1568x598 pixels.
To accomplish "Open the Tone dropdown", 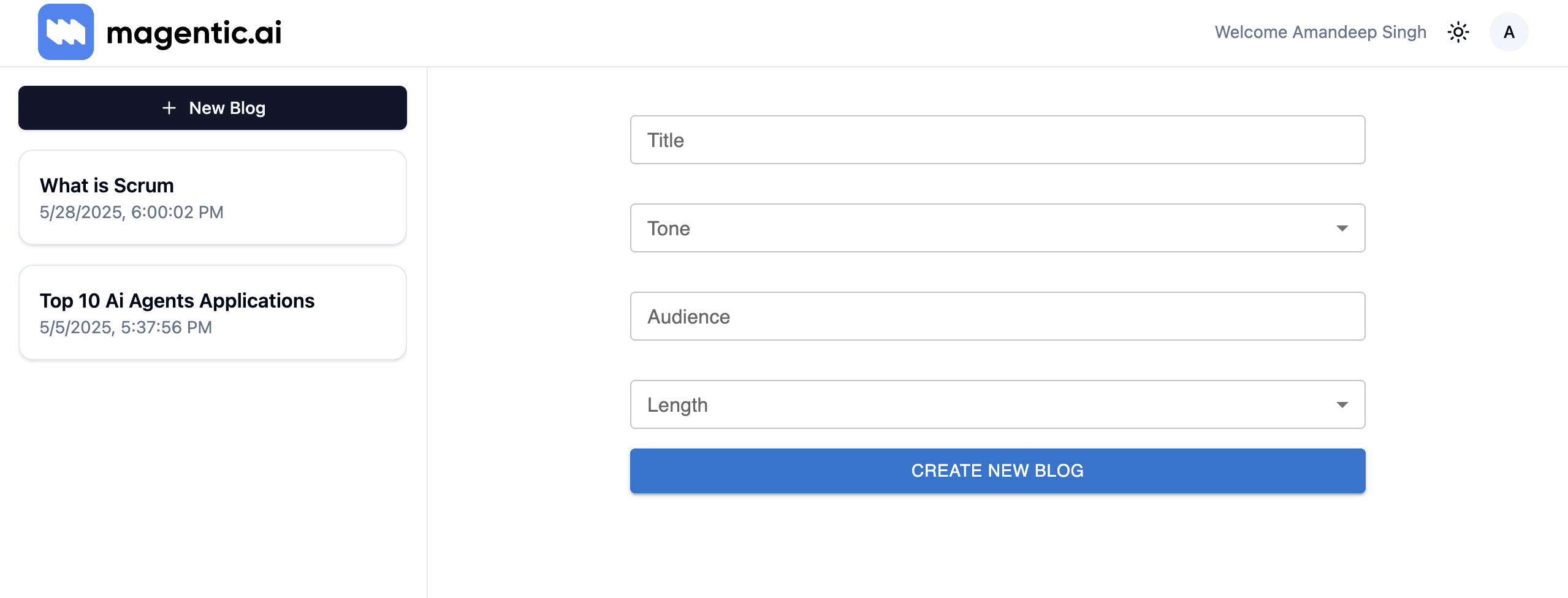I will pyautogui.click(x=997, y=228).
